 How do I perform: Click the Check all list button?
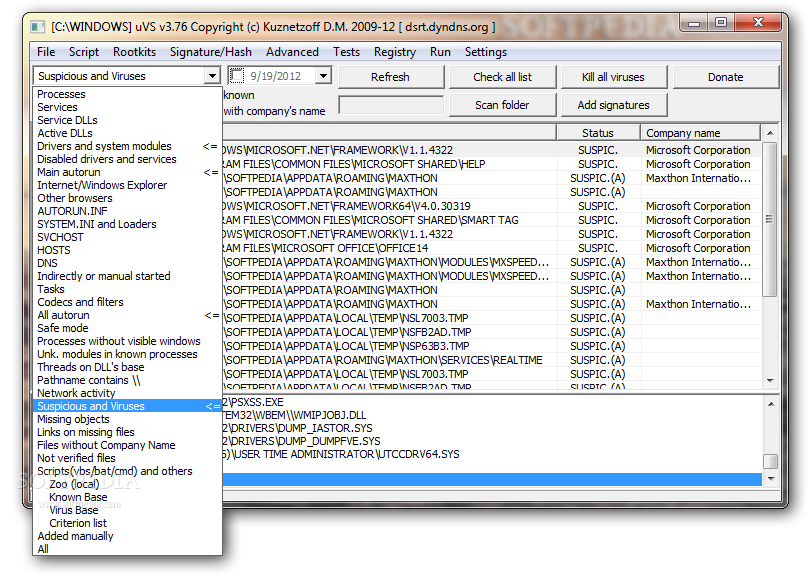click(502, 77)
